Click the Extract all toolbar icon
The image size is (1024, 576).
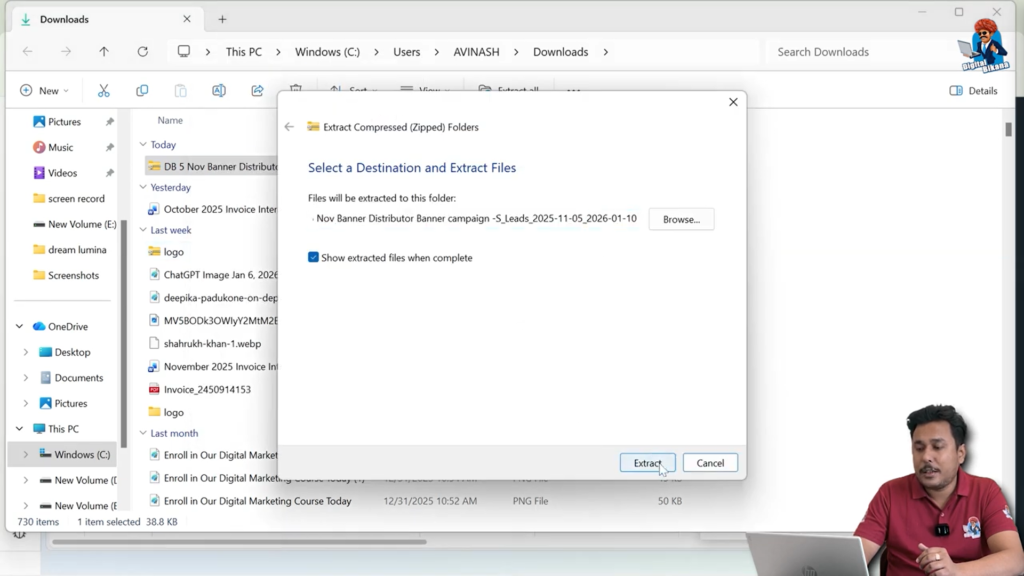(x=510, y=90)
